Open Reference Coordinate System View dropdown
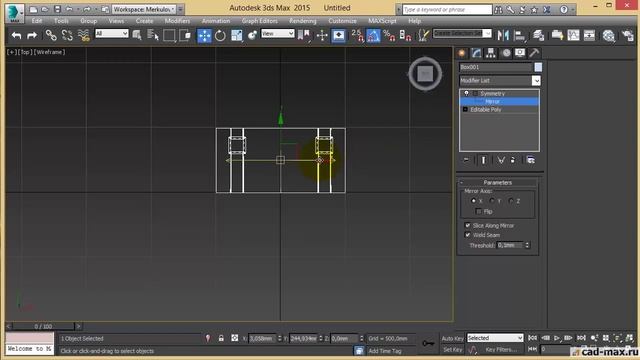640x360 pixels. 278,34
